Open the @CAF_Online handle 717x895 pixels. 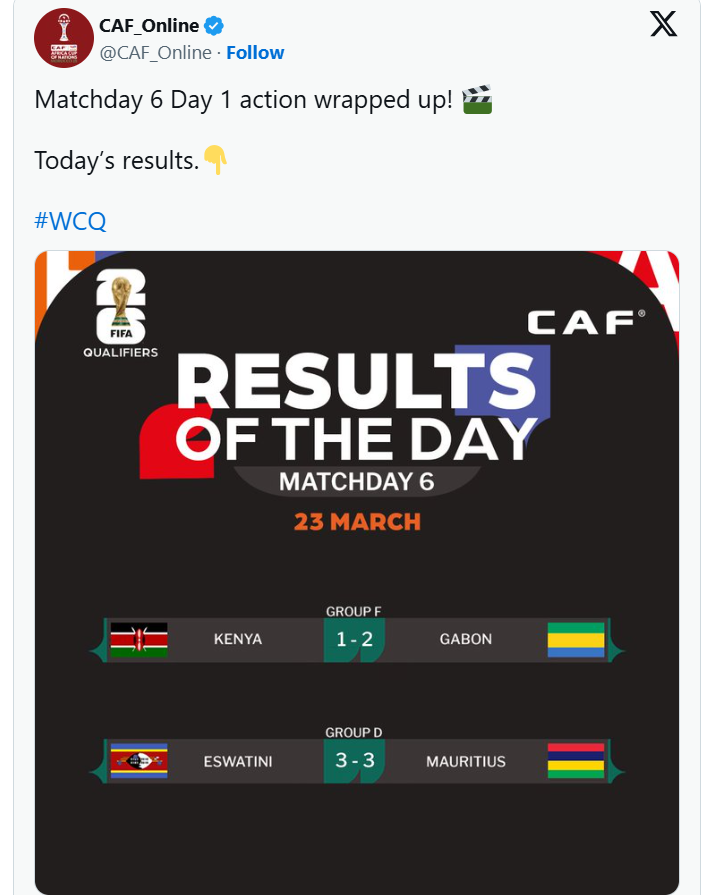click(x=156, y=53)
